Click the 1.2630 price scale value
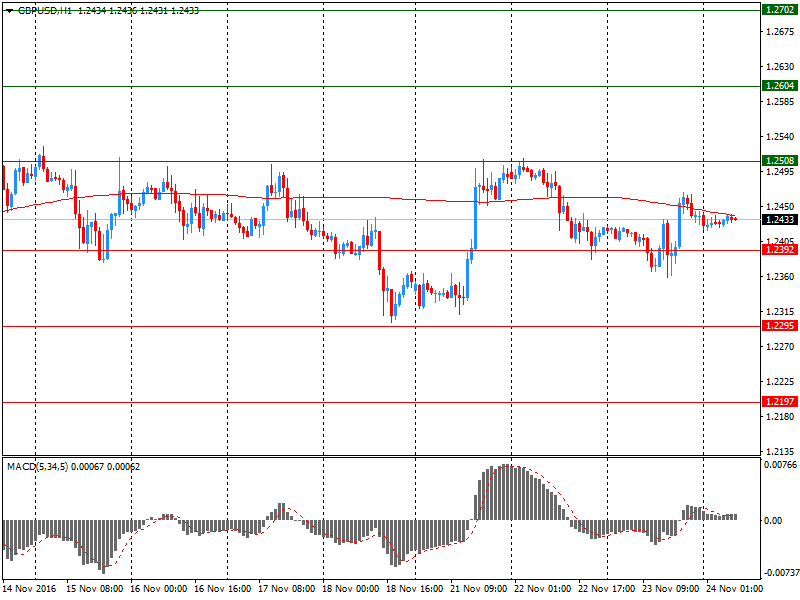 click(x=780, y=67)
